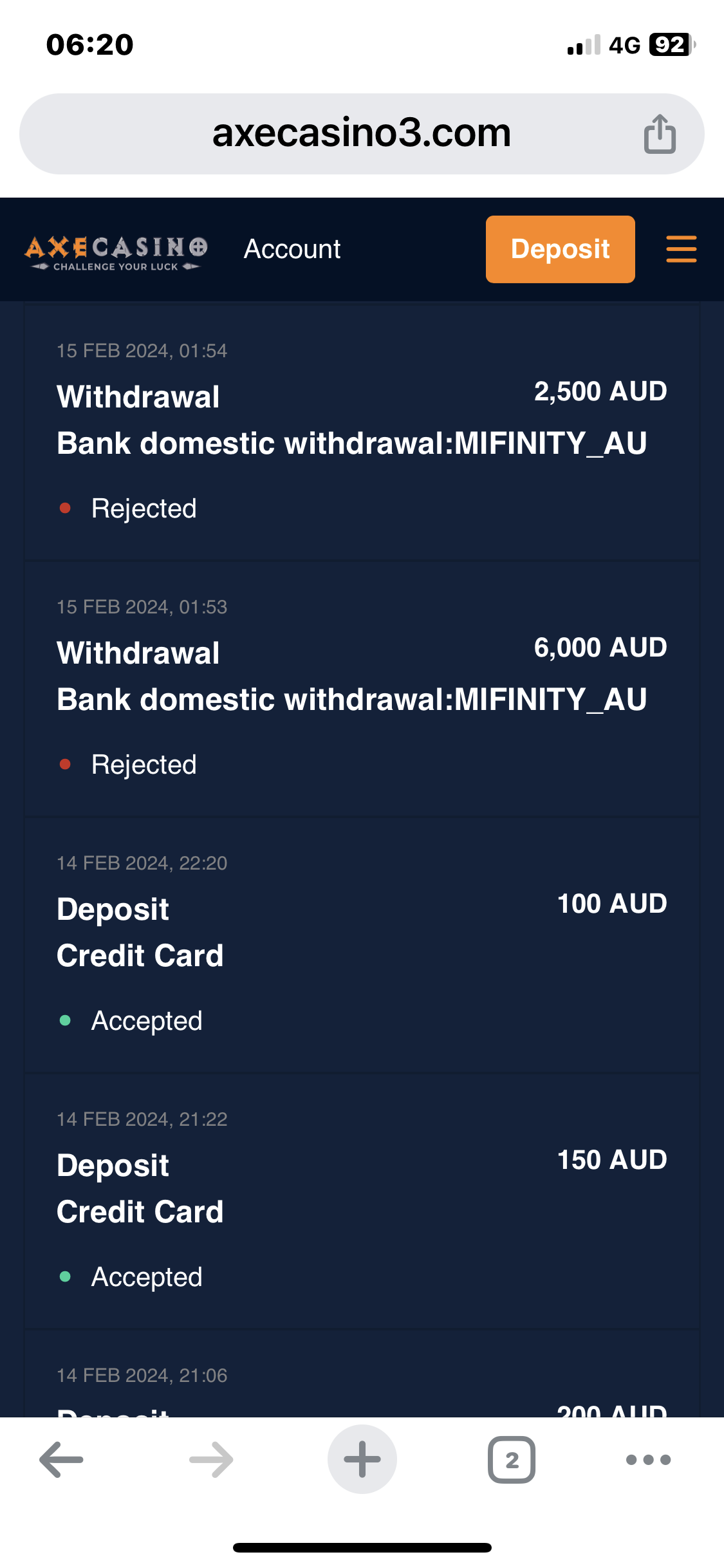
Task: Go back with browser back arrow
Action: (62, 1459)
